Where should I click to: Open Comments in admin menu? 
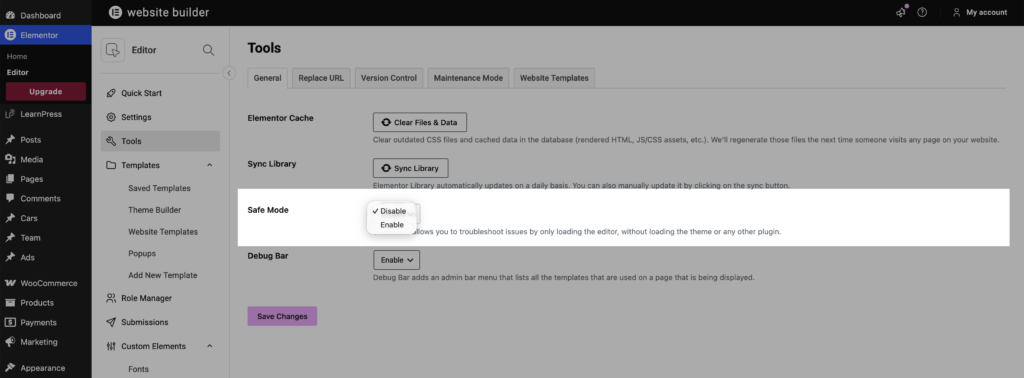click(46, 198)
